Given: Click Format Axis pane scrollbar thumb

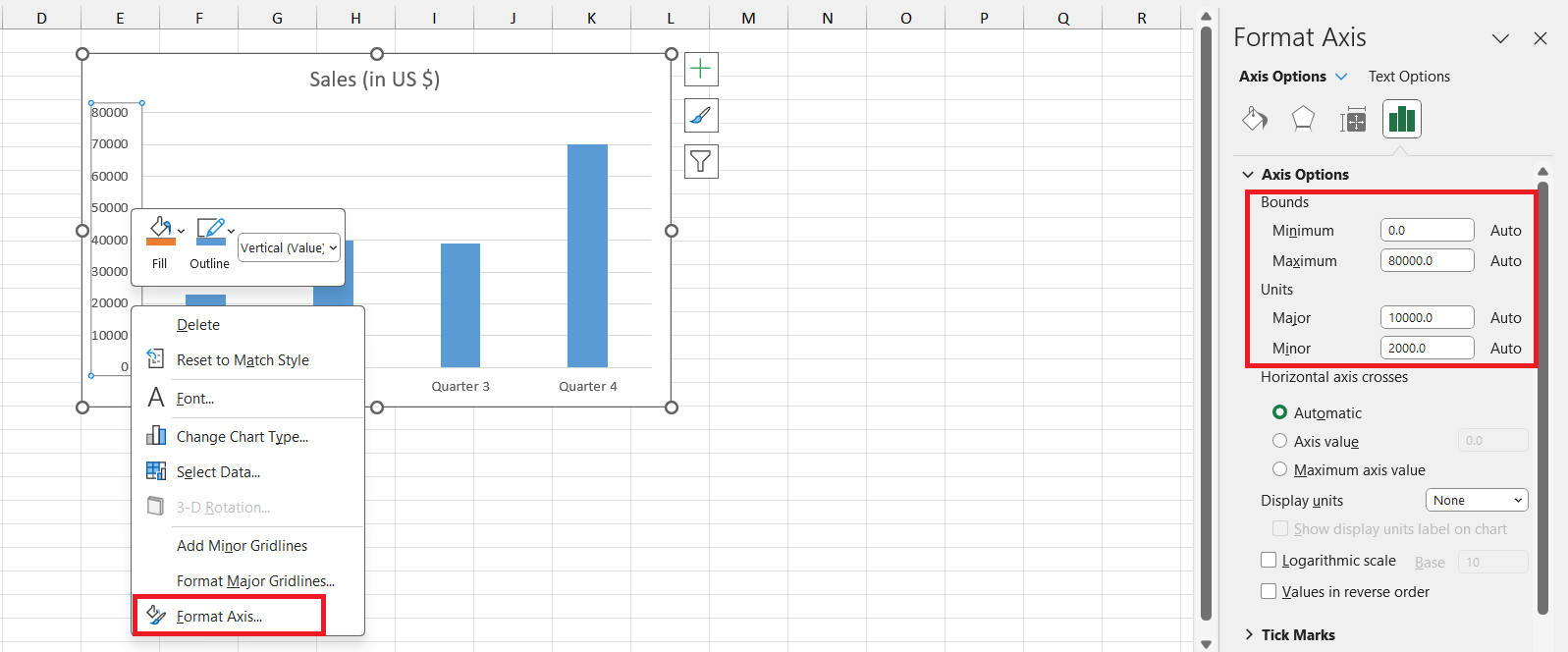Looking at the screenshot, I should [x=1542, y=398].
